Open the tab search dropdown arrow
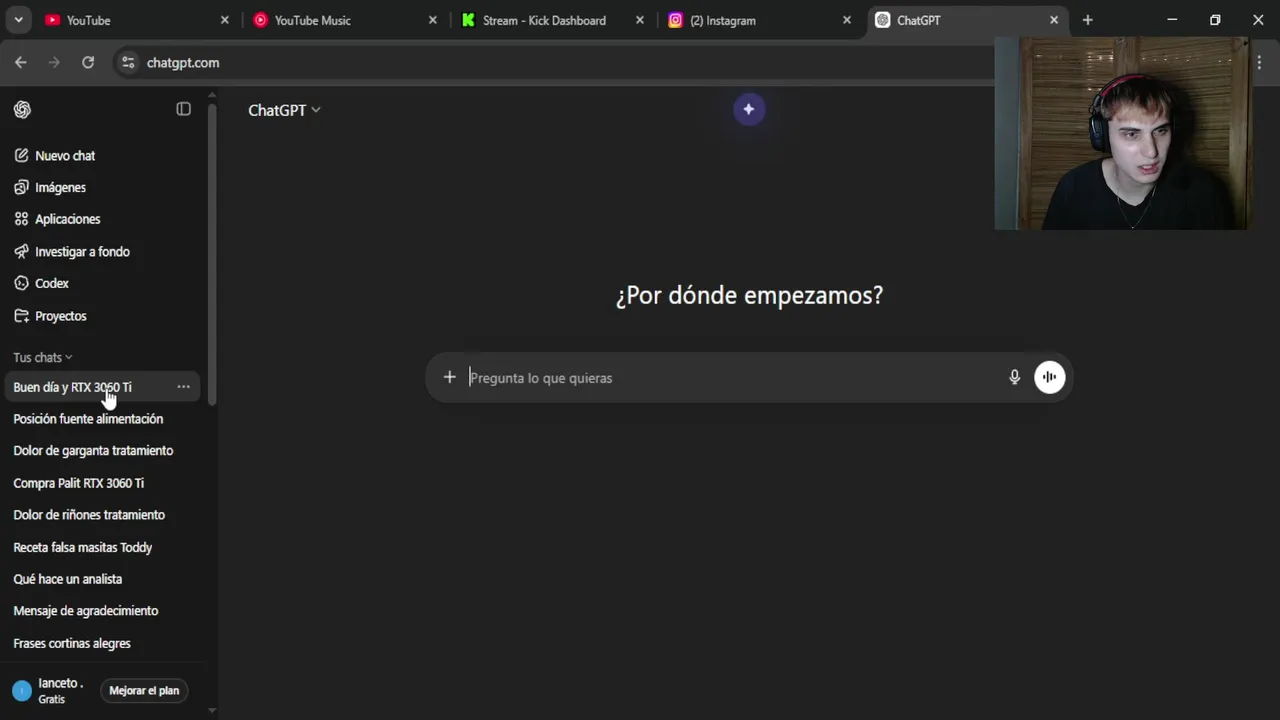Viewport: 1280px width, 720px height. [x=18, y=20]
